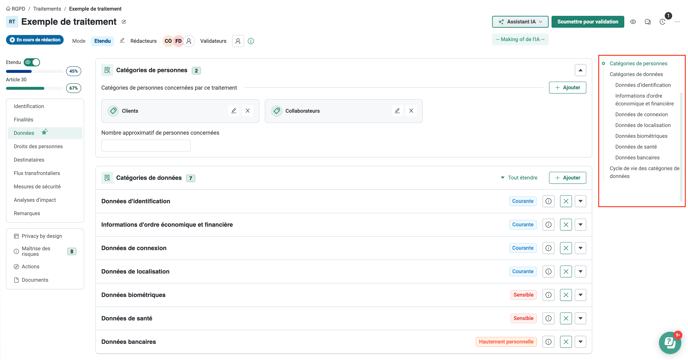688x360 pixels.
Task: Open Analyses d'impact section
Action: 35,200
